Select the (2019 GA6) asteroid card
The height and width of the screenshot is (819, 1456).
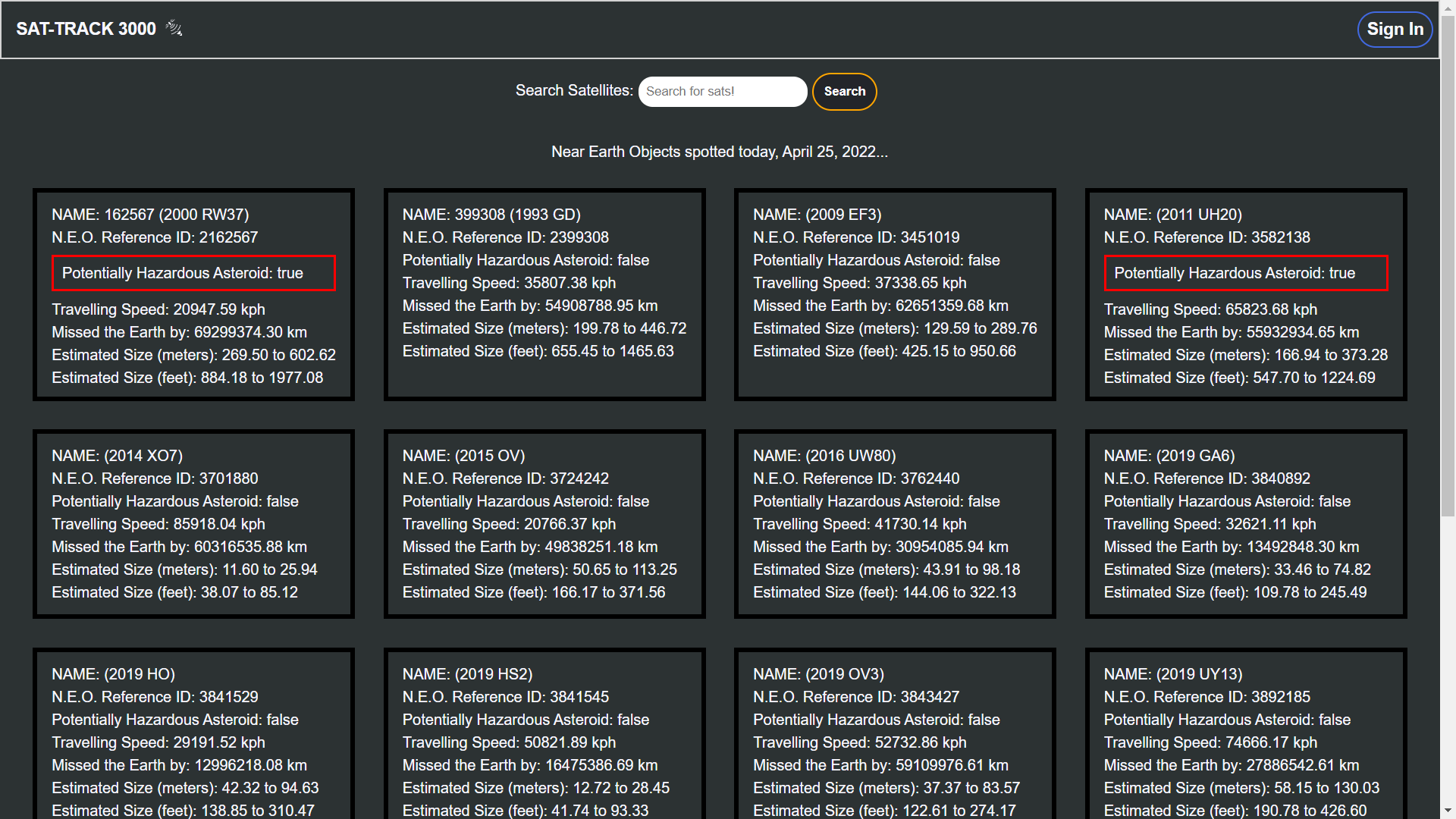tap(1246, 524)
